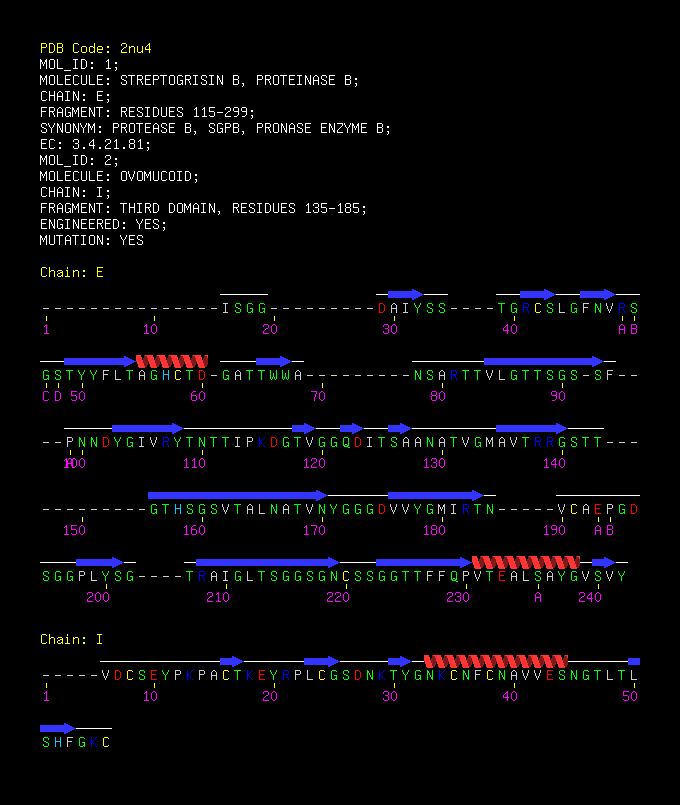680x805 pixels.
Task: Select the 'ENGINEERED: YES;' line
Action: click(x=103, y=224)
